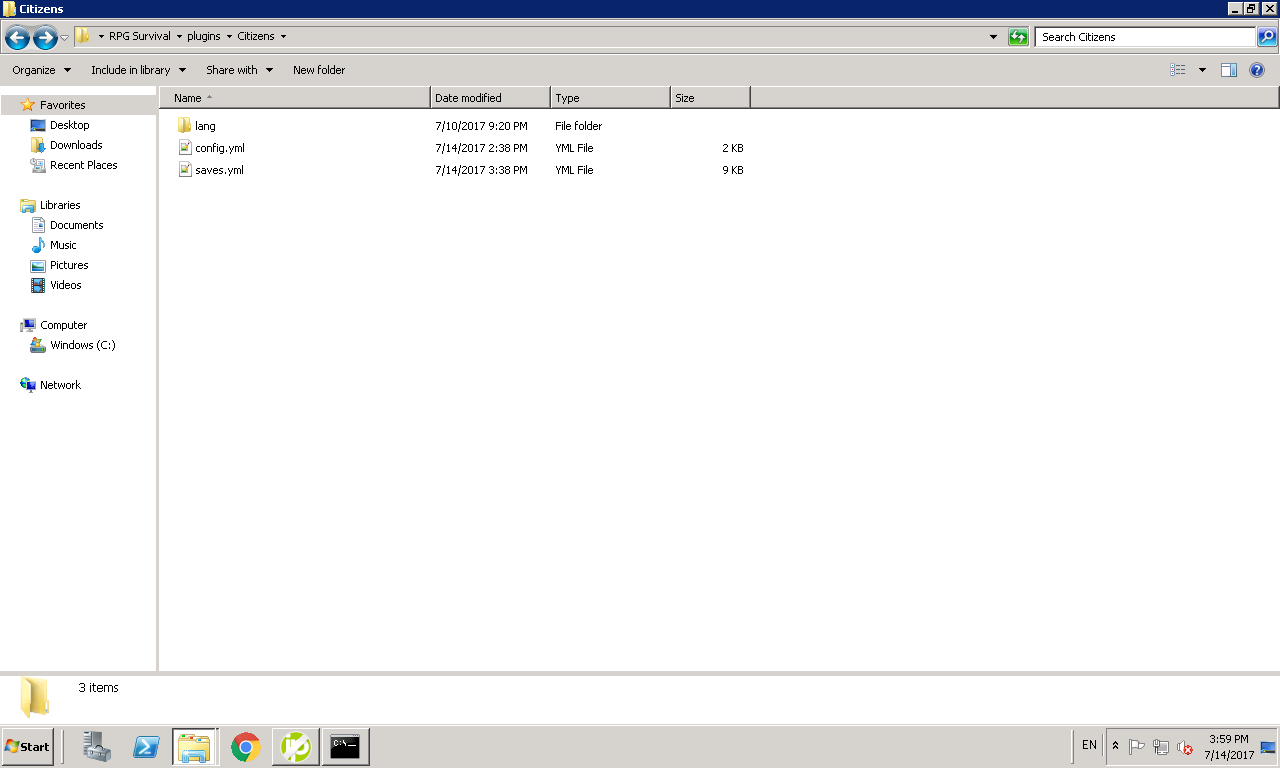Open Google Chrome from taskbar
The height and width of the screenshot is (768, 1280).
coord(246,747)
